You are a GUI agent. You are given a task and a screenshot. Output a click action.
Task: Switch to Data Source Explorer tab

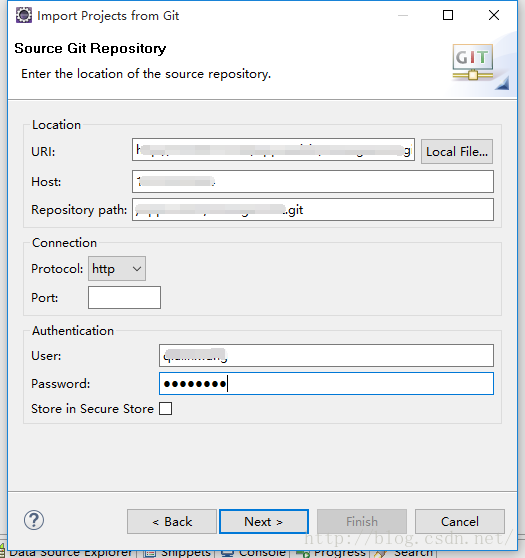point(68,553)
